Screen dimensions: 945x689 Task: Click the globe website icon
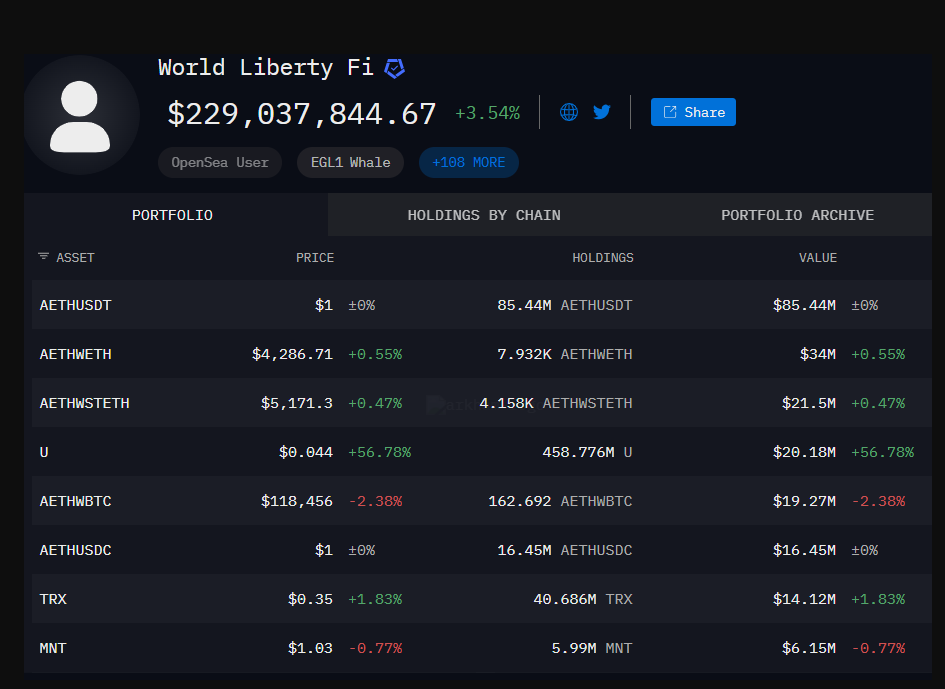[x=569, y=112]
